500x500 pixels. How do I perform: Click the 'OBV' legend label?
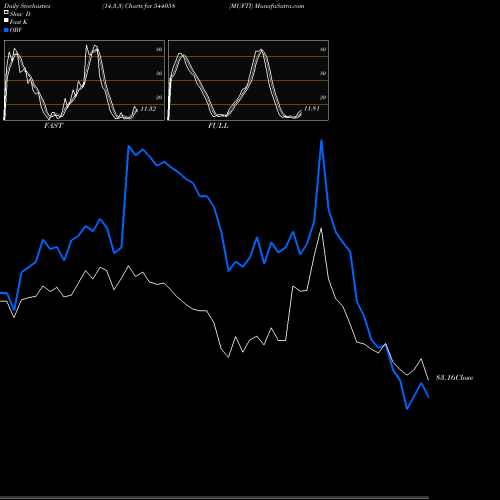(16, 30)
